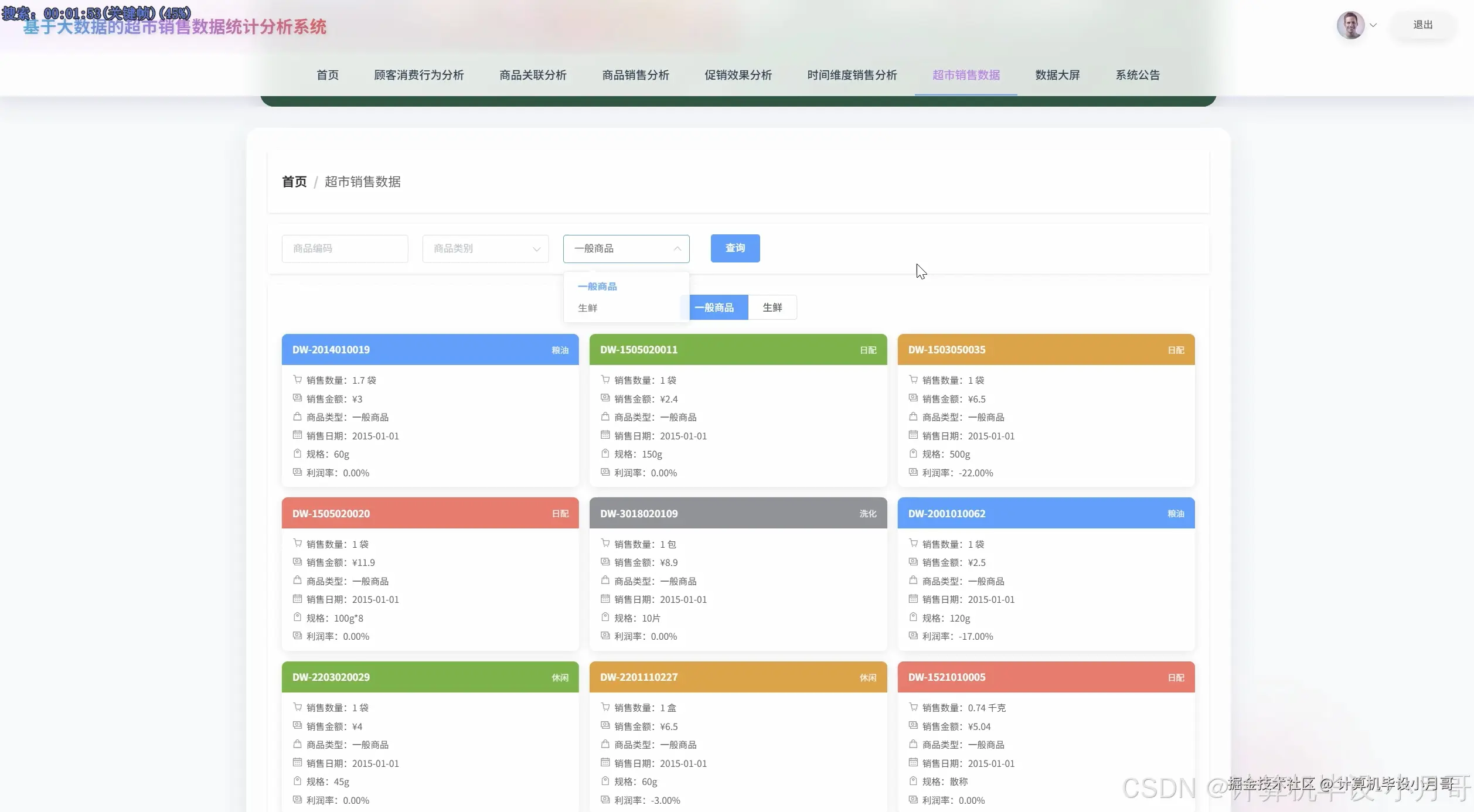Switch to the 生鲜 segmented toggle
This screenshot has height=812, width=1474.
coord(772,308)
